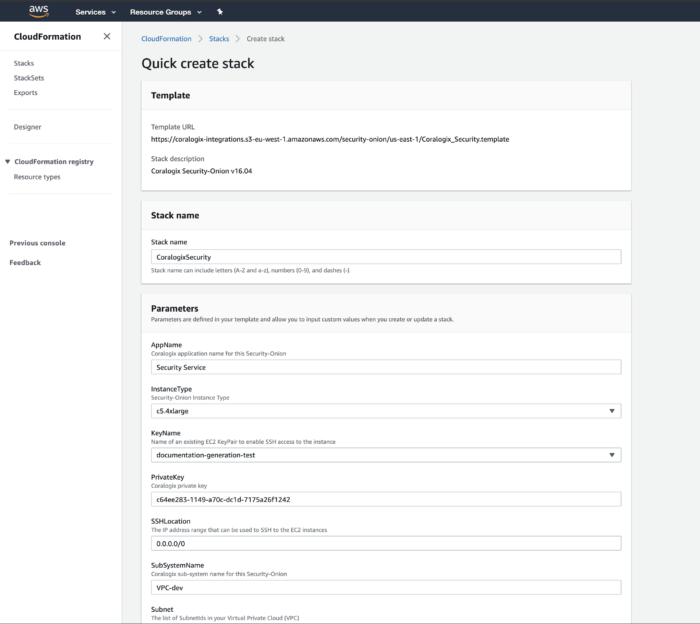This screenshot has height=624, width=700.
Task: Close the CloudFormation side panel
Action: 107,36
